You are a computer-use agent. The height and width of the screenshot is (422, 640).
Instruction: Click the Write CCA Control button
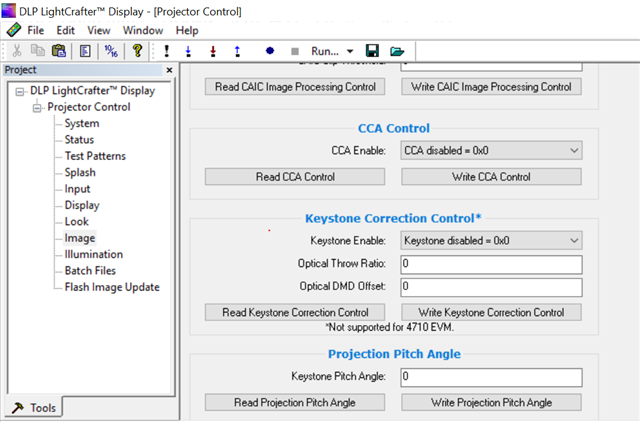(x=490, y=177)
